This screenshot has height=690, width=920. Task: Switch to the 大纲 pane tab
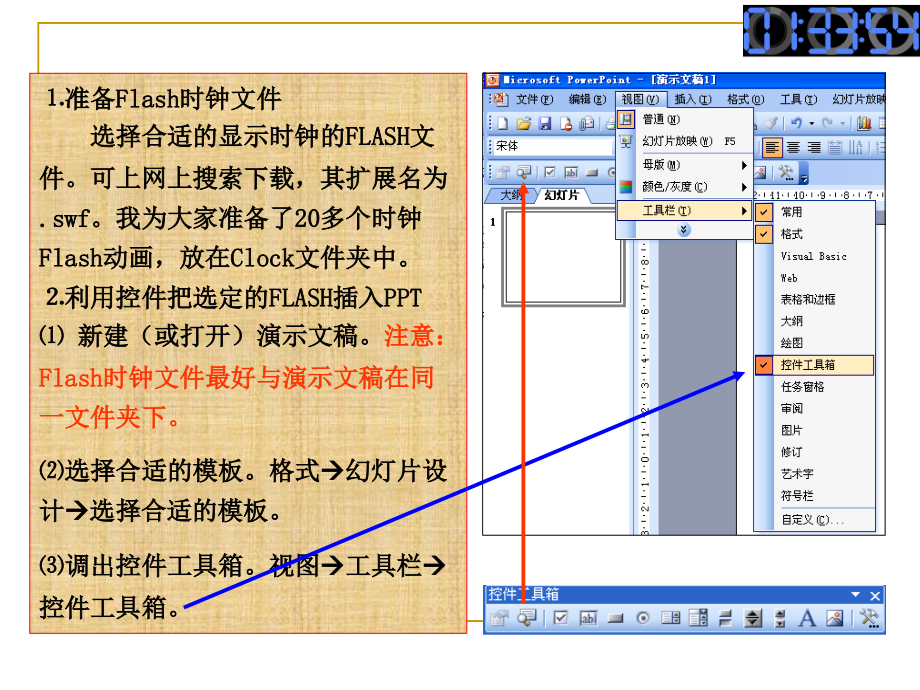coord(510,195)
